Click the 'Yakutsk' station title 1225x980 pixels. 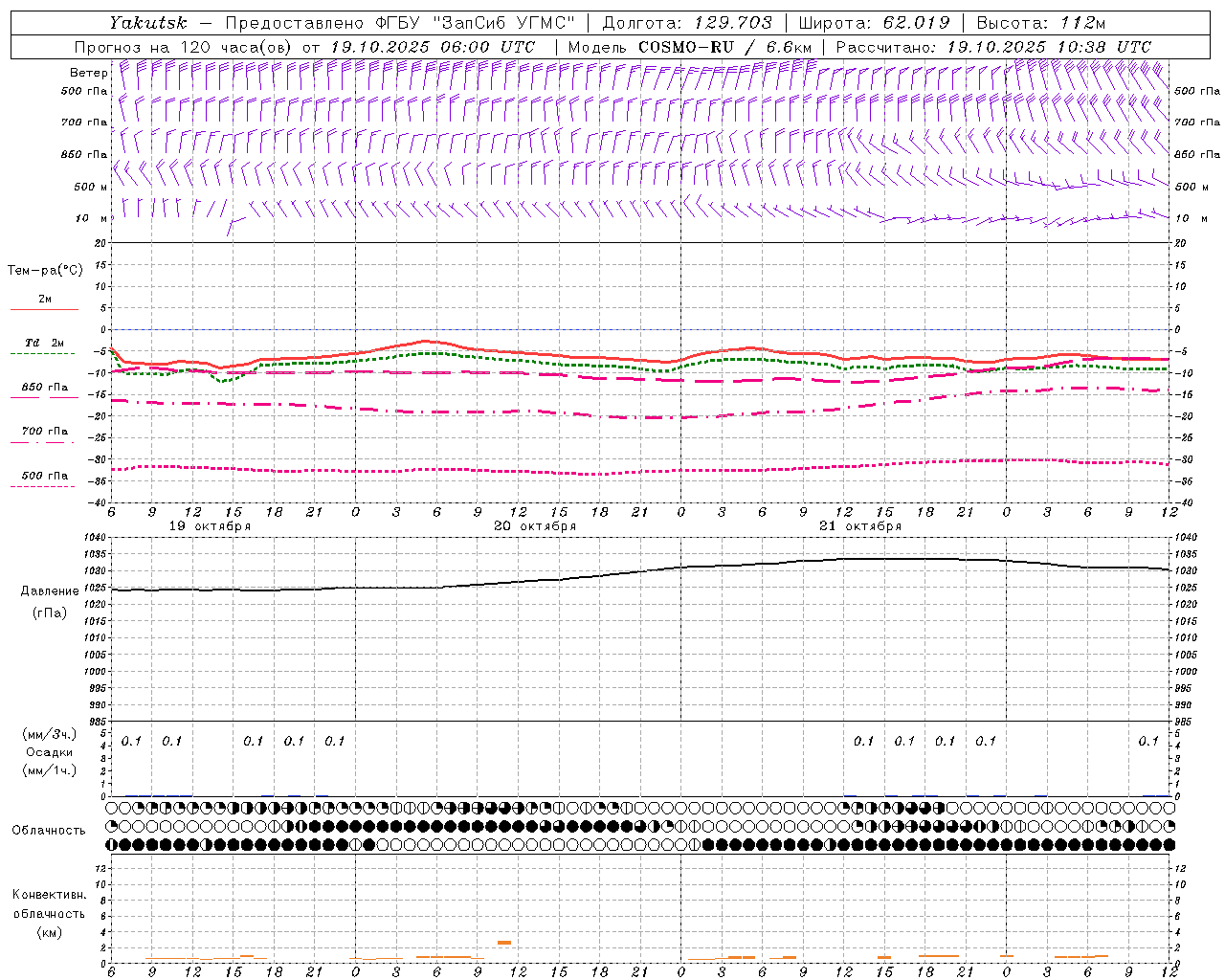point(147,23)
